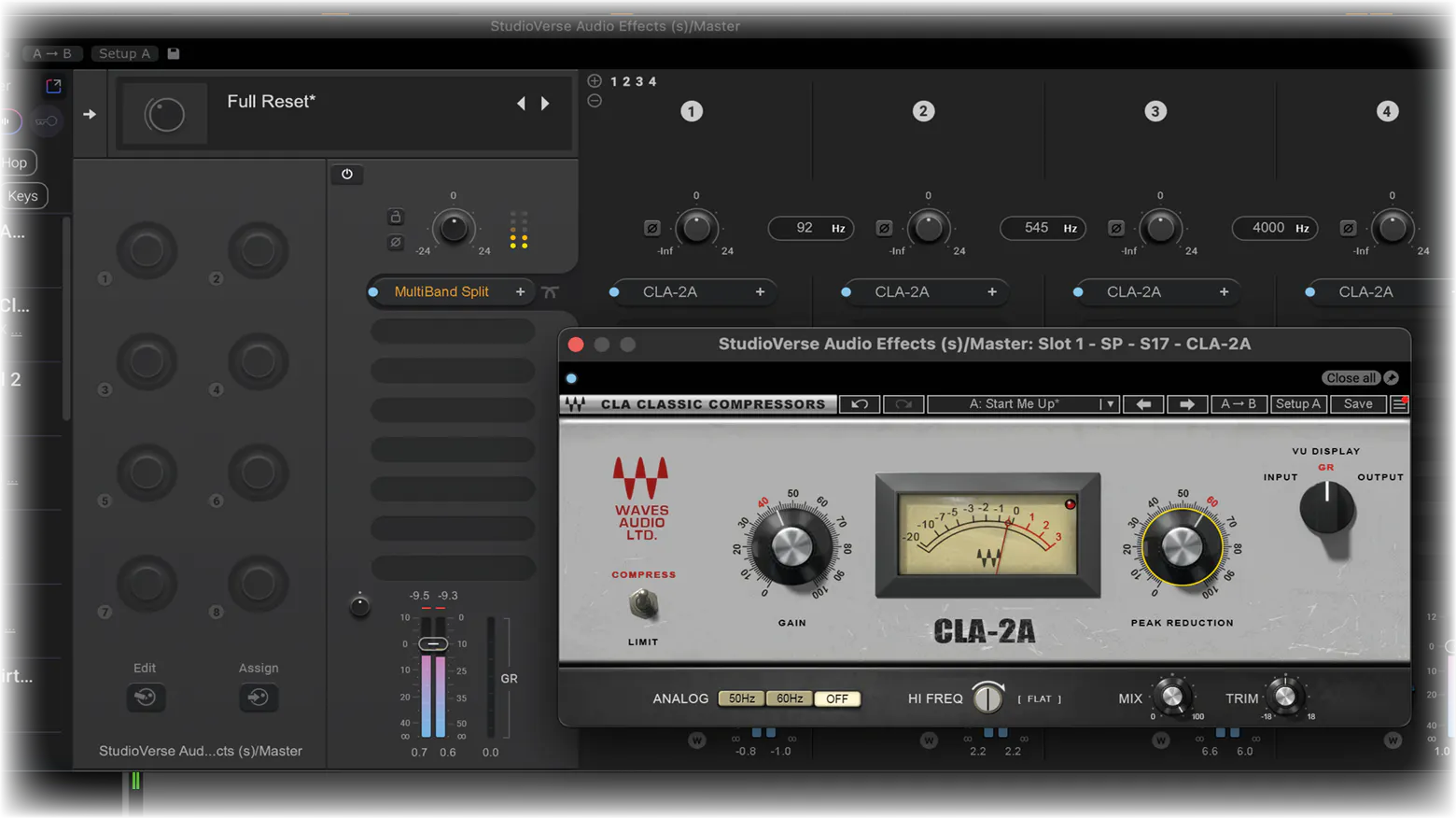Screen dimensions: 1456x818
Task: Click the save disk icon in top toolbar
Action: click(x=174, y=53)
